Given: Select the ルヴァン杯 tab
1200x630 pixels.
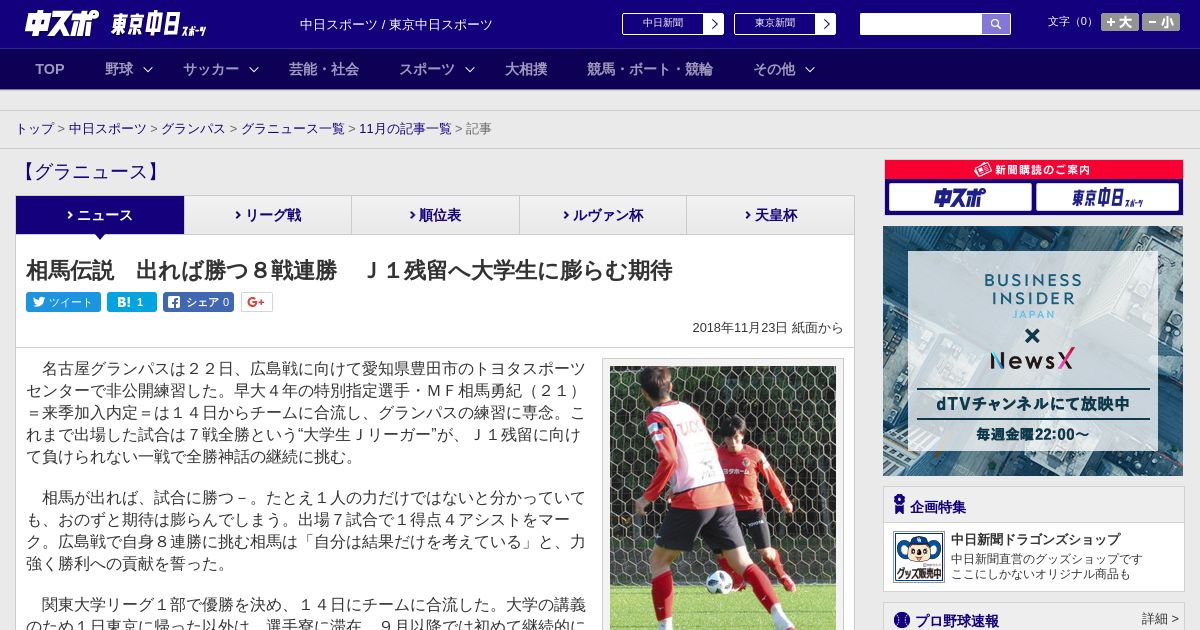Looking at the screenshot, I should click(x=603, y=215).
